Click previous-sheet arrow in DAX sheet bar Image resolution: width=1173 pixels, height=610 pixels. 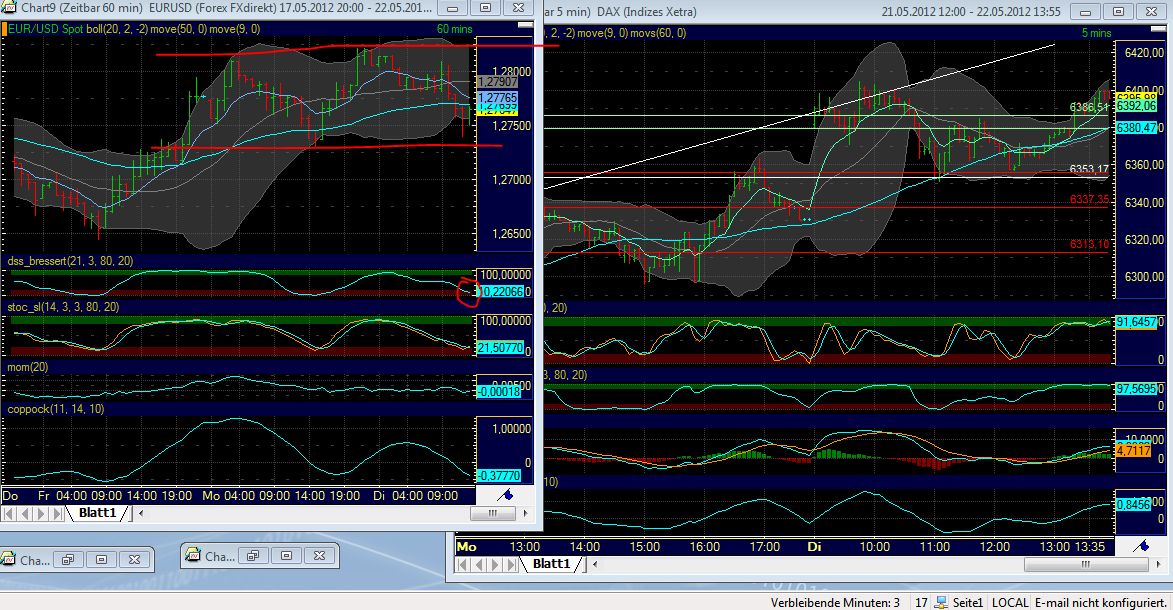[479, 562]
